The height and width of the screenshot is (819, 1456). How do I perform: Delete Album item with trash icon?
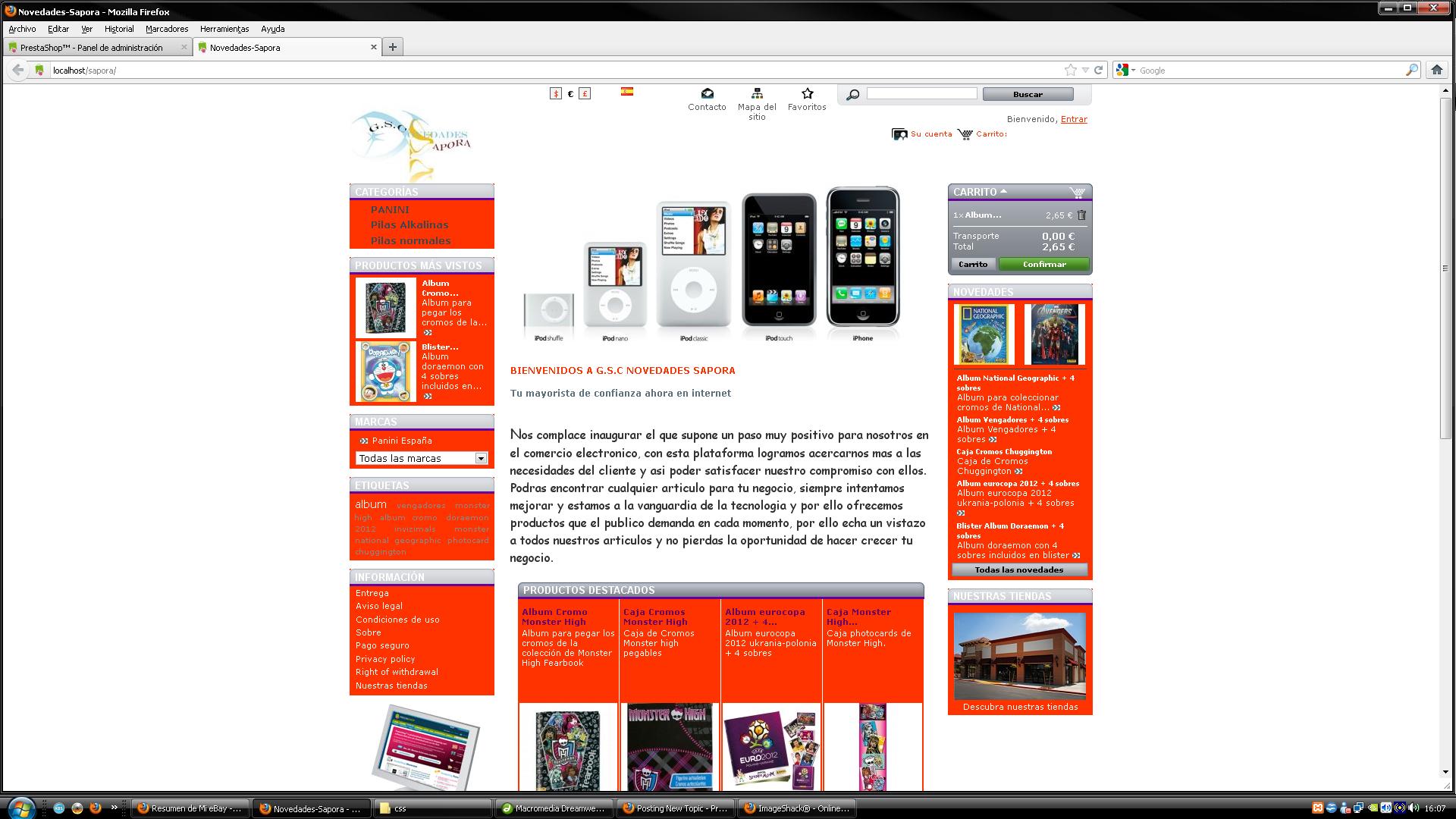1081,215
